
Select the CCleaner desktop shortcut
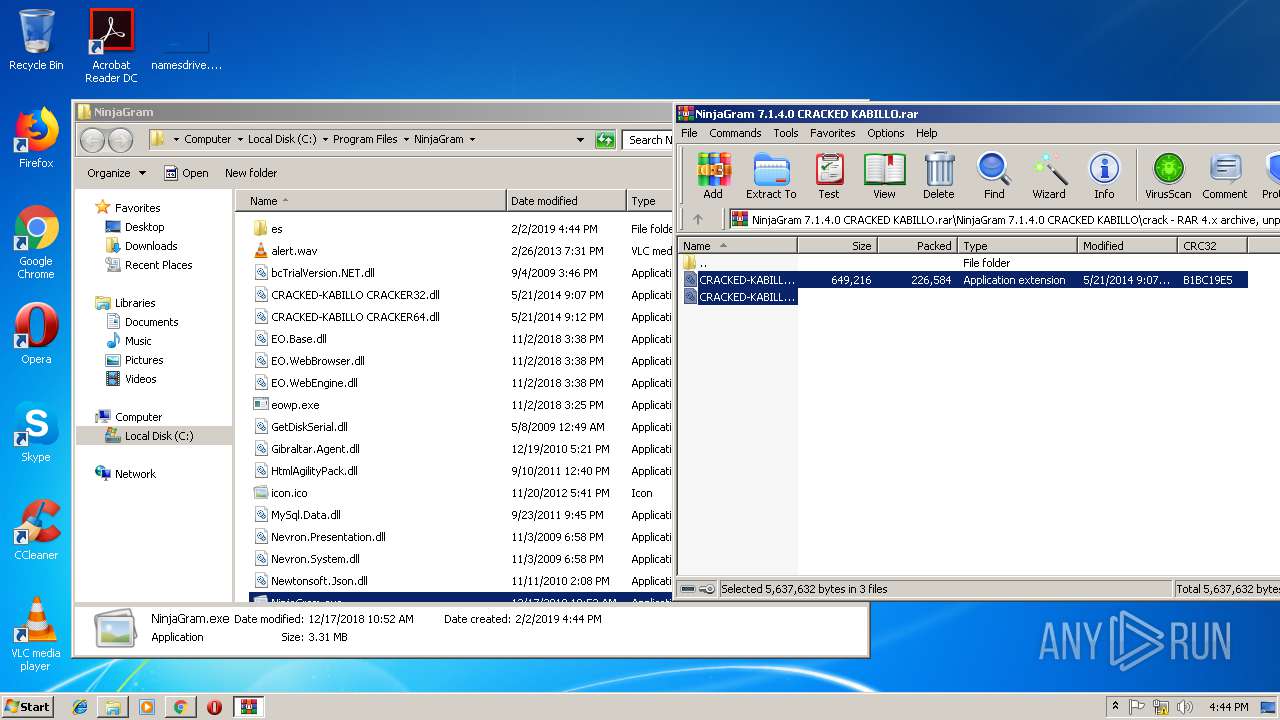(x=36, y=530)
